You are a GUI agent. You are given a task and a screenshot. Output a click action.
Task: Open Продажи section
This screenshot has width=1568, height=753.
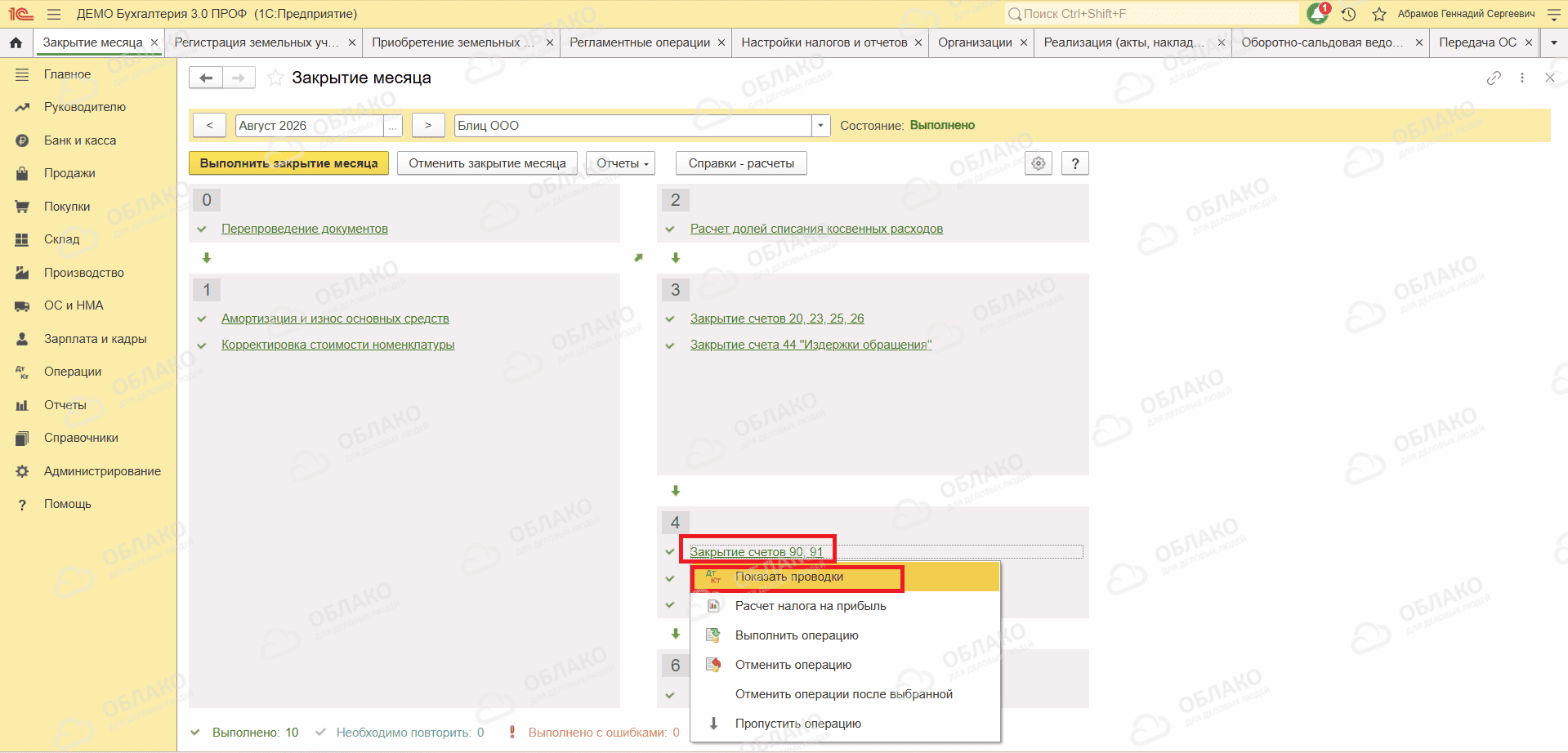tap(69, 173)
